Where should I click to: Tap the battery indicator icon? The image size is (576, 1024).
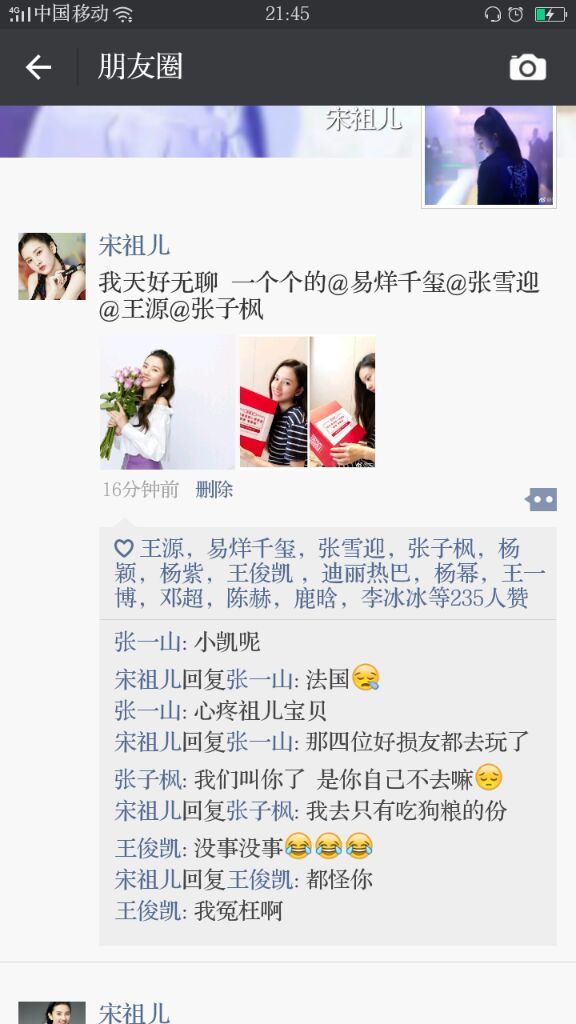[x=551, y=14]
